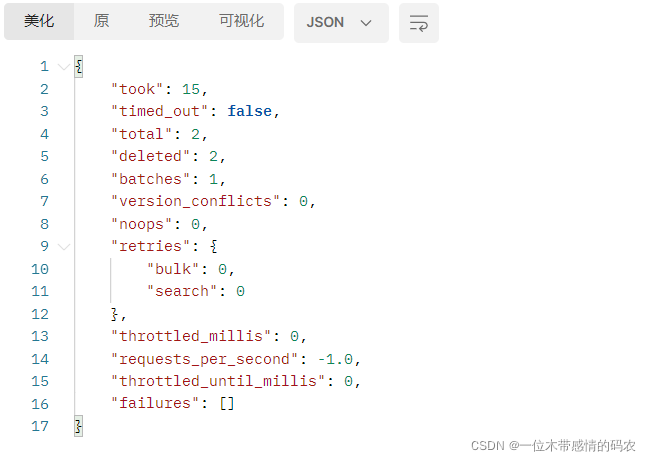Click line number 17 in the gutter

point(40,426)
